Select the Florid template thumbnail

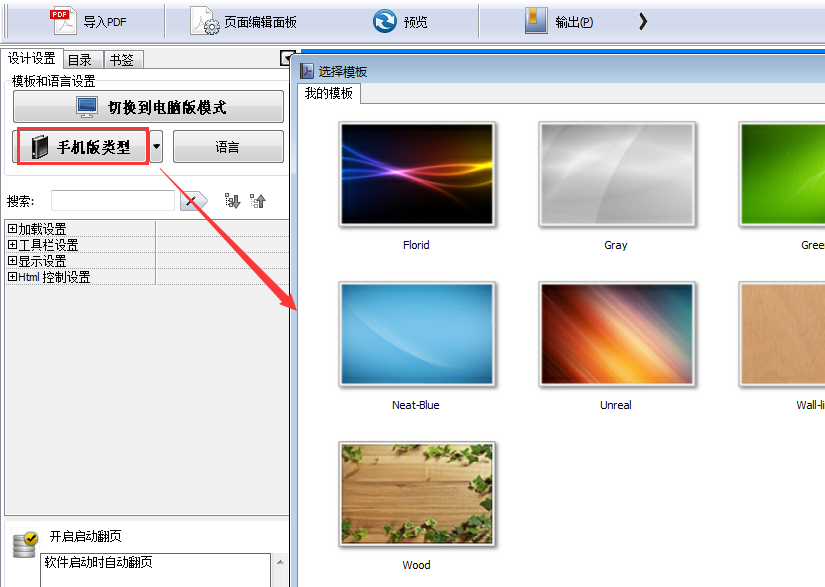tap(416, 175)
